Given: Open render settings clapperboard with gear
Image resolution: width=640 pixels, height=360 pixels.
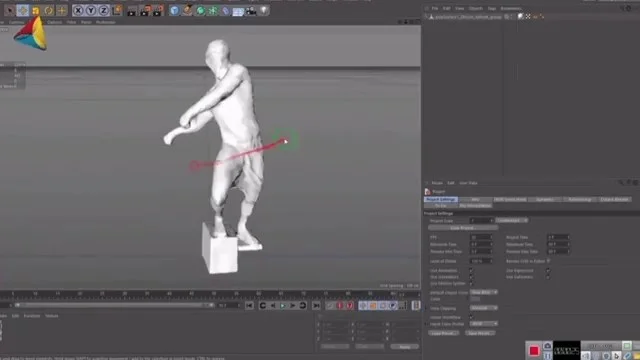Looking at the screenshot, I should [x=158, y=11].
